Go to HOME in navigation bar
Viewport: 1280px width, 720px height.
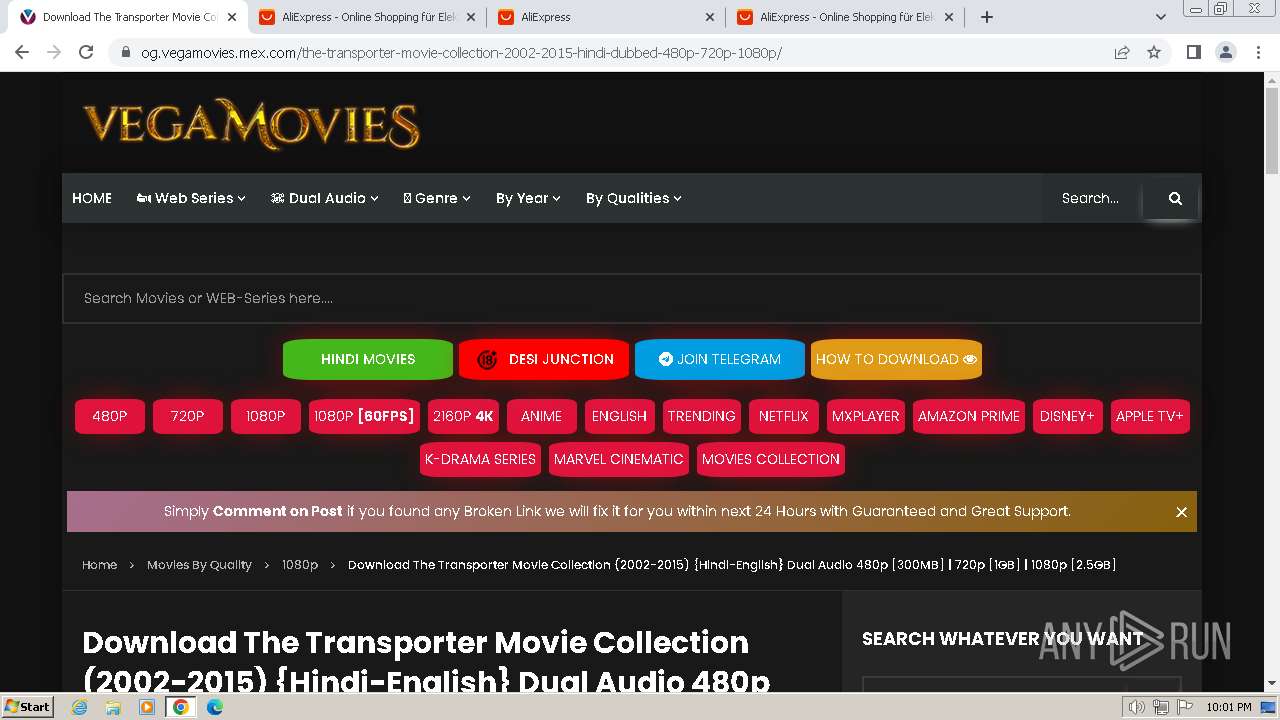92,198
